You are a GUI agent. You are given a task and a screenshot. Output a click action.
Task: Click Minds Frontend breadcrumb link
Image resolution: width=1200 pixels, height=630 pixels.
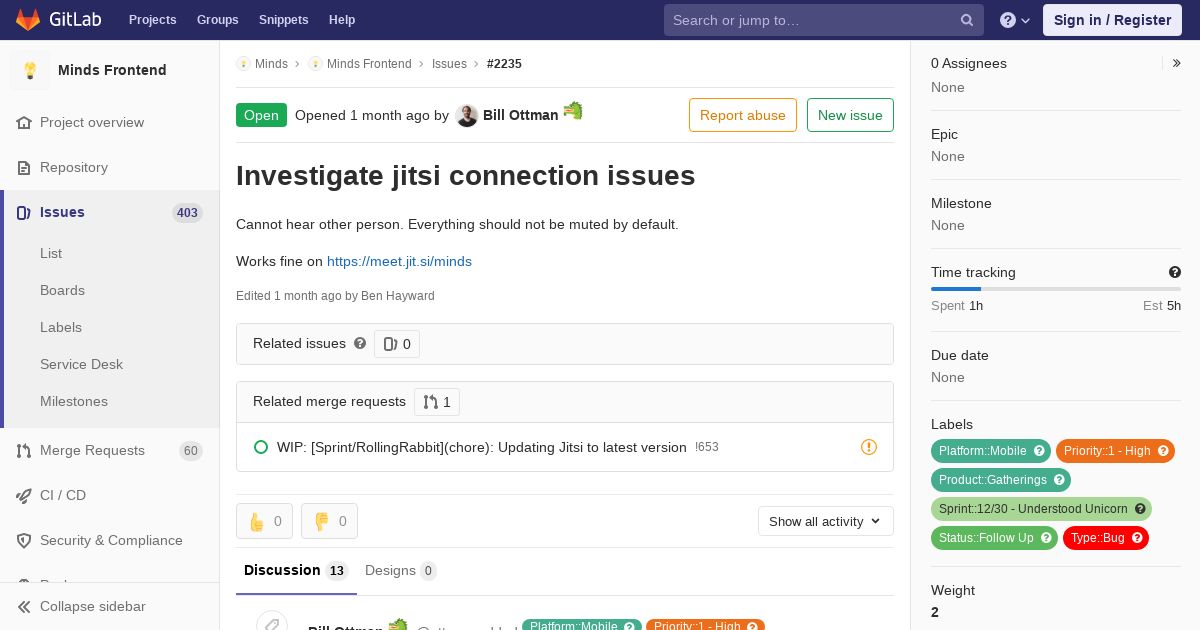coord(369,64)
